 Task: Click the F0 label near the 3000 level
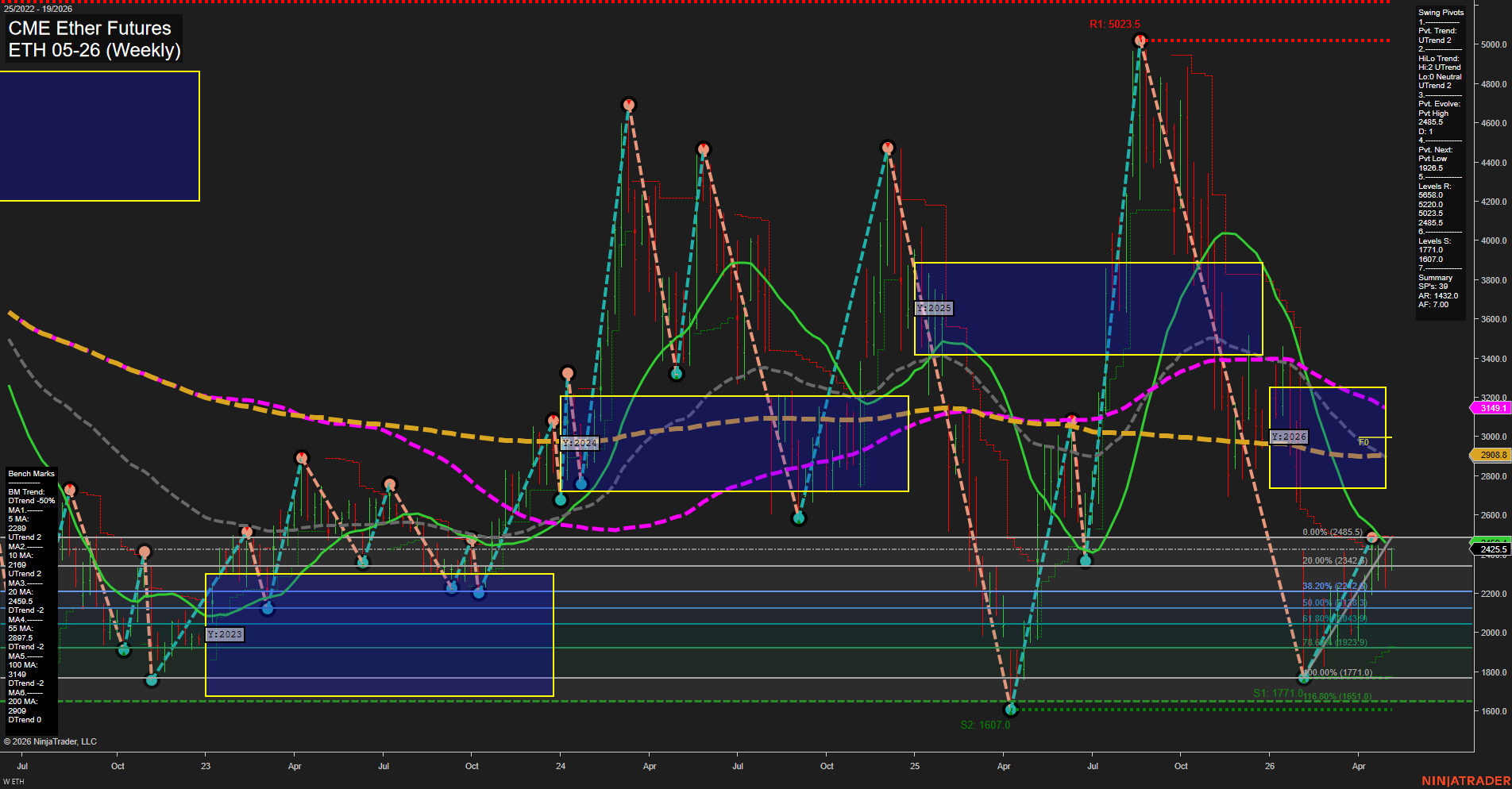coord(1363,442)
